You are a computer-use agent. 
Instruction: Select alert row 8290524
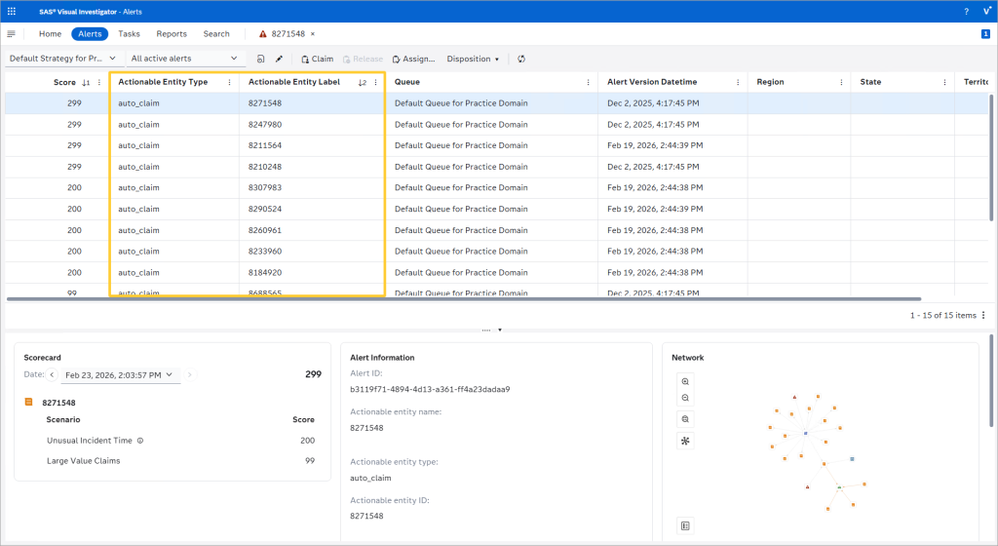496,209
